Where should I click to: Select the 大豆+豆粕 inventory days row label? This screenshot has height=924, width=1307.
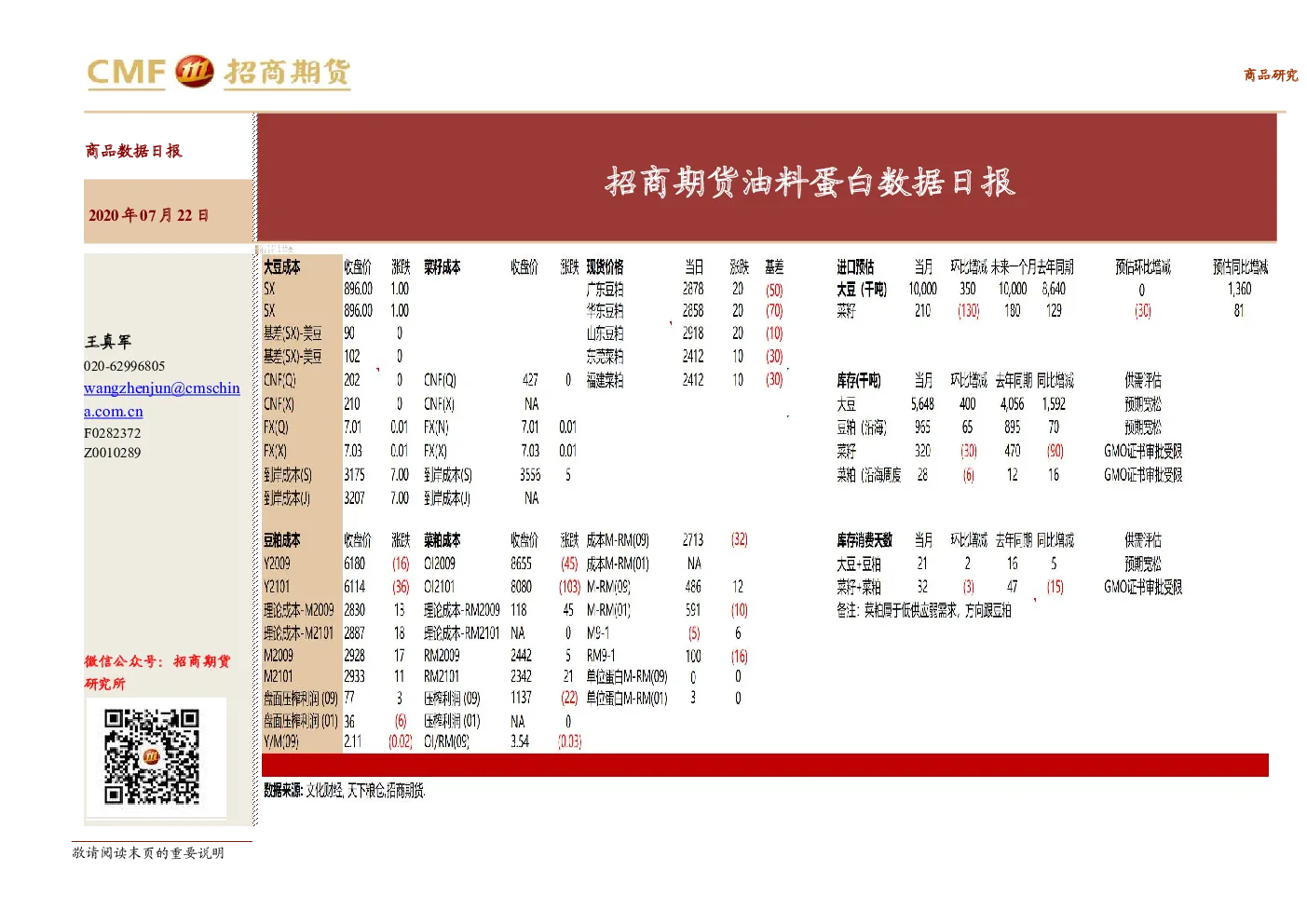pos(858,564)
